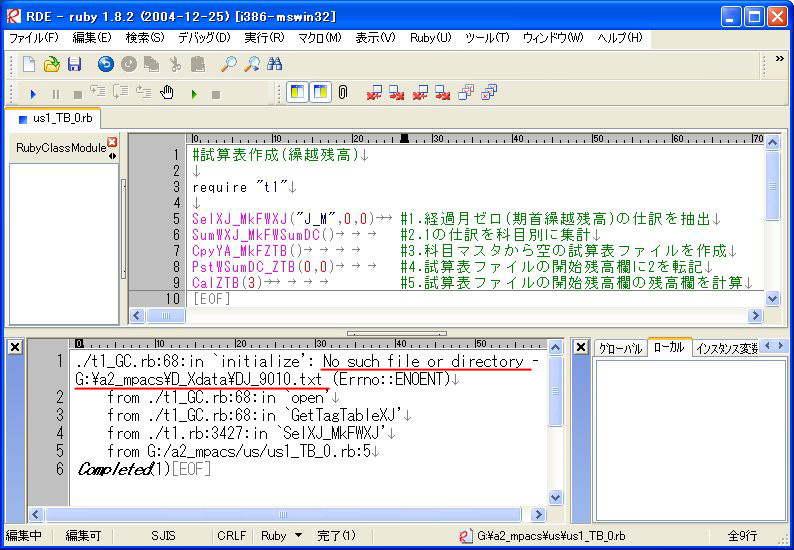Image resolution: width=794 pixels, height=550 pixels.
Task: Switch to the インスタンス変数 tab
Action: coord(726,348)
